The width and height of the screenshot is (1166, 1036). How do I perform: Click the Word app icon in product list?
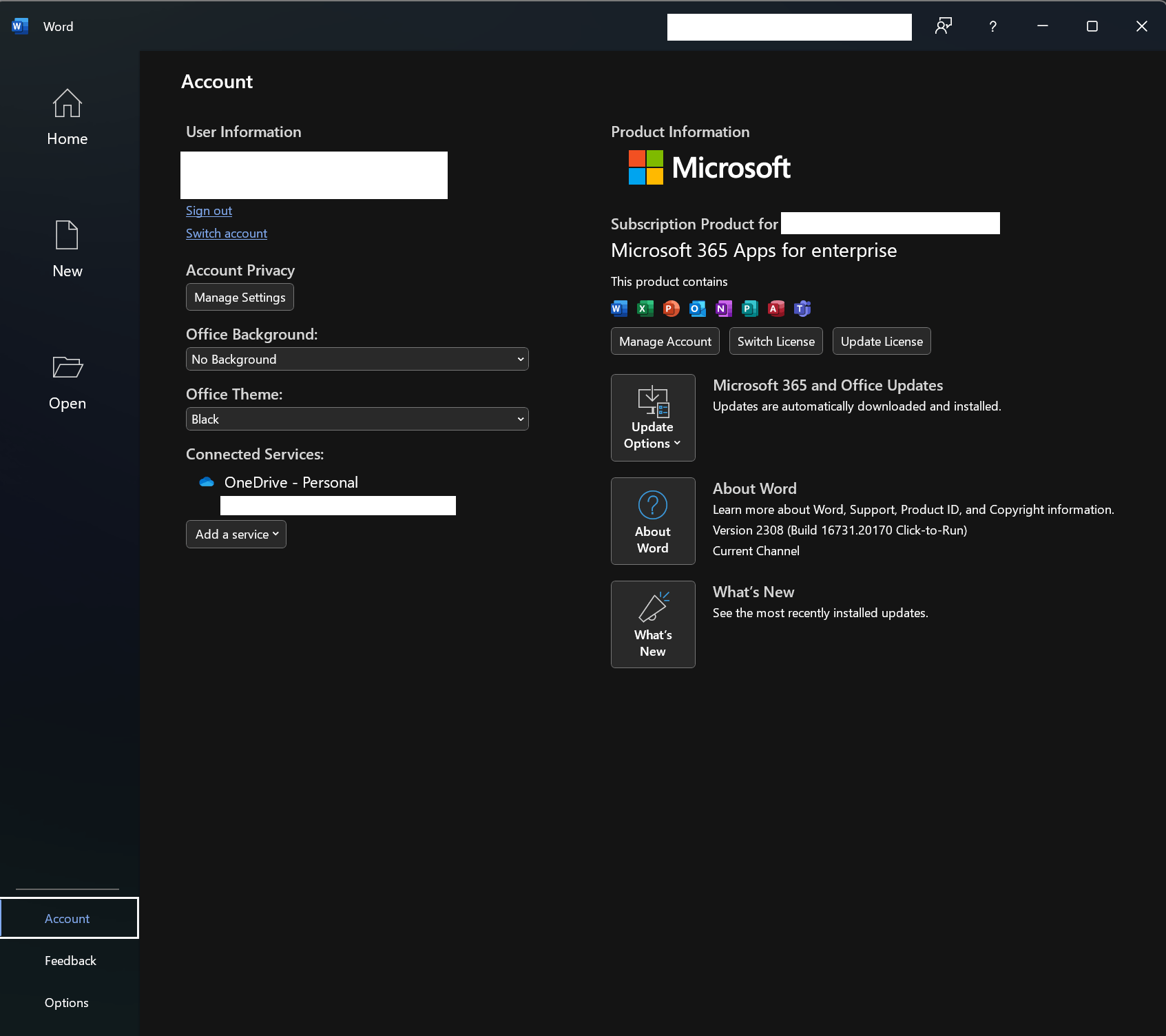(619, 309)
